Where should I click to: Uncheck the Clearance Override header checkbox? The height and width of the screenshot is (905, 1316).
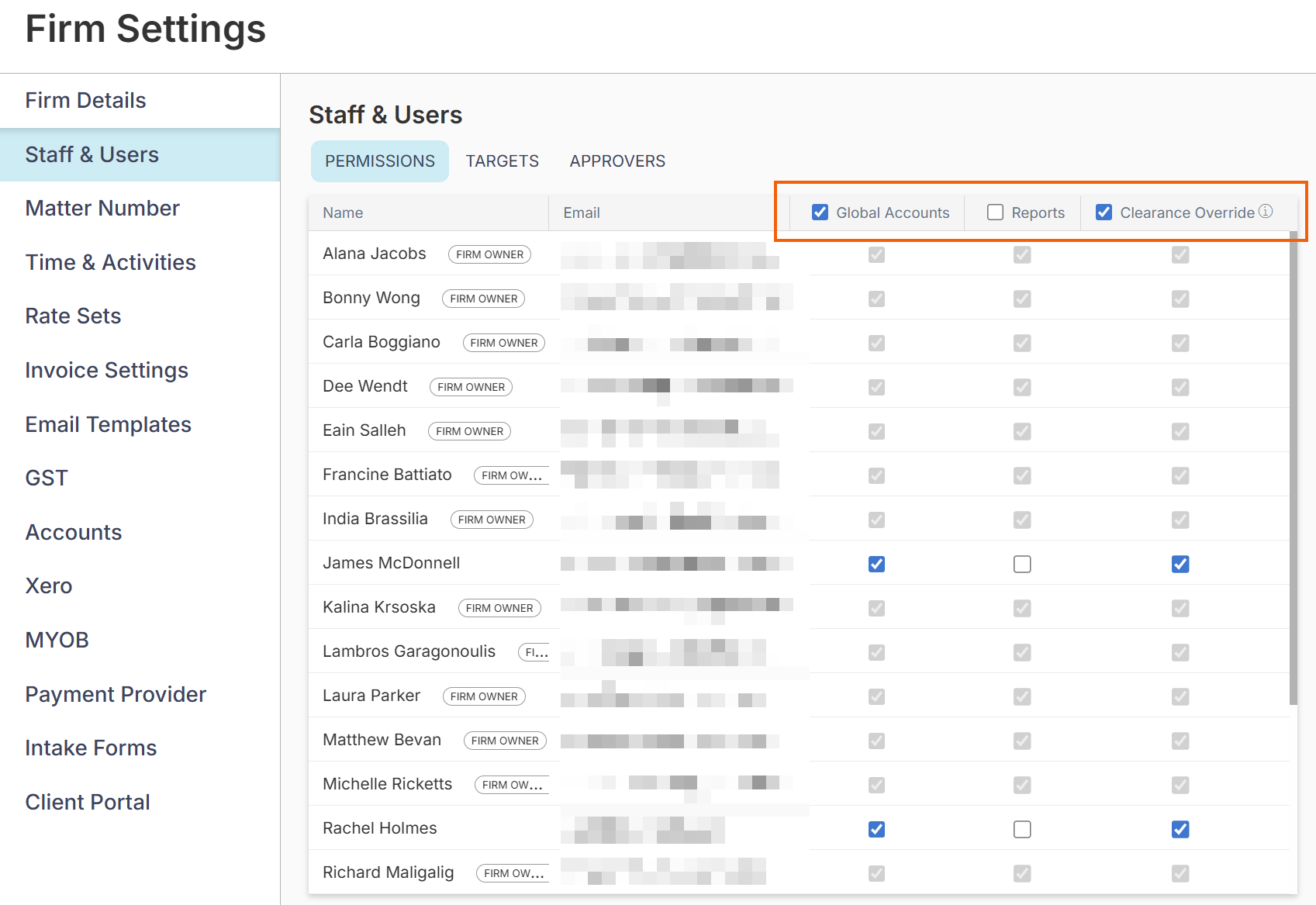[x=1104, y=212]
